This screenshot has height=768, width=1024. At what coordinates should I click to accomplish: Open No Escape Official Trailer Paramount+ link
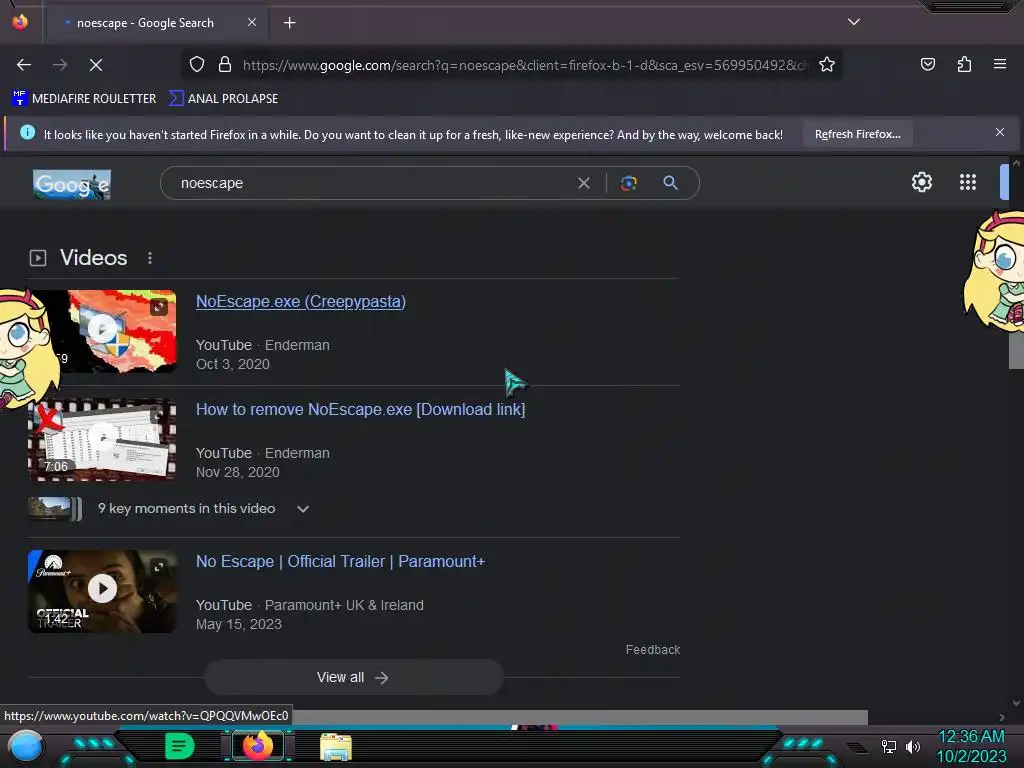point(340,562)
